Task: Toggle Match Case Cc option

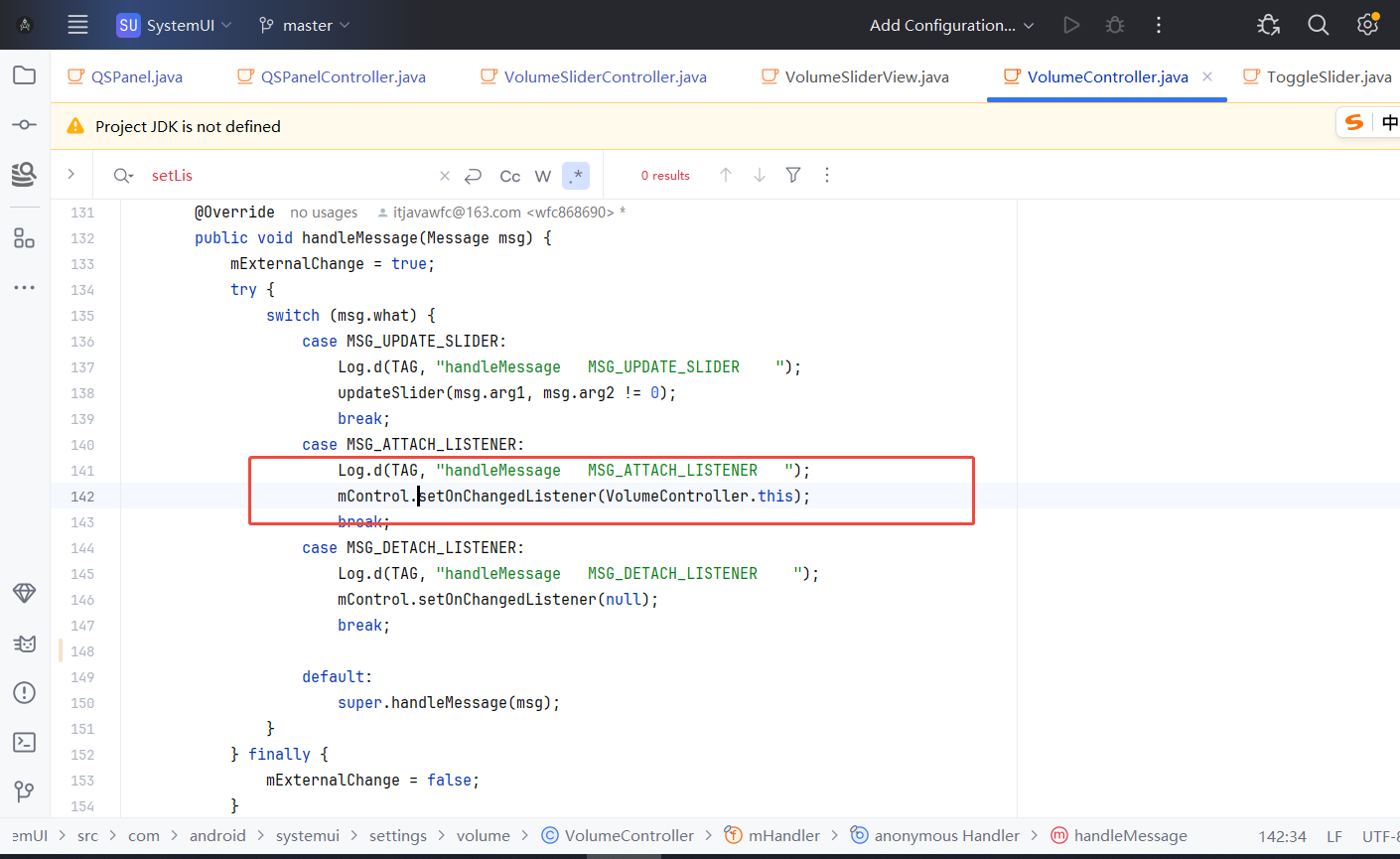Action: pyautogui.click(x=509, y=176)
